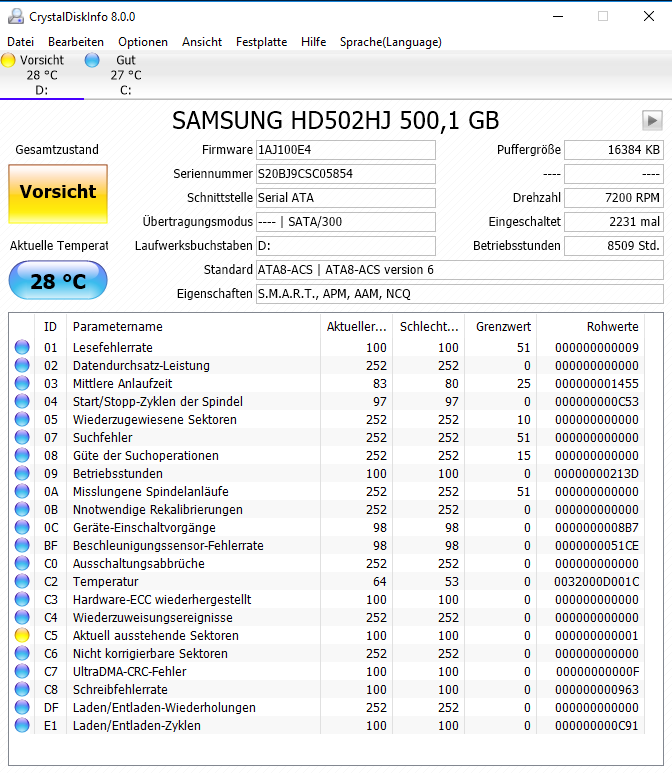
Task: Click the Eingeschaltet value 2231 mal
Action: click(614, 222)
